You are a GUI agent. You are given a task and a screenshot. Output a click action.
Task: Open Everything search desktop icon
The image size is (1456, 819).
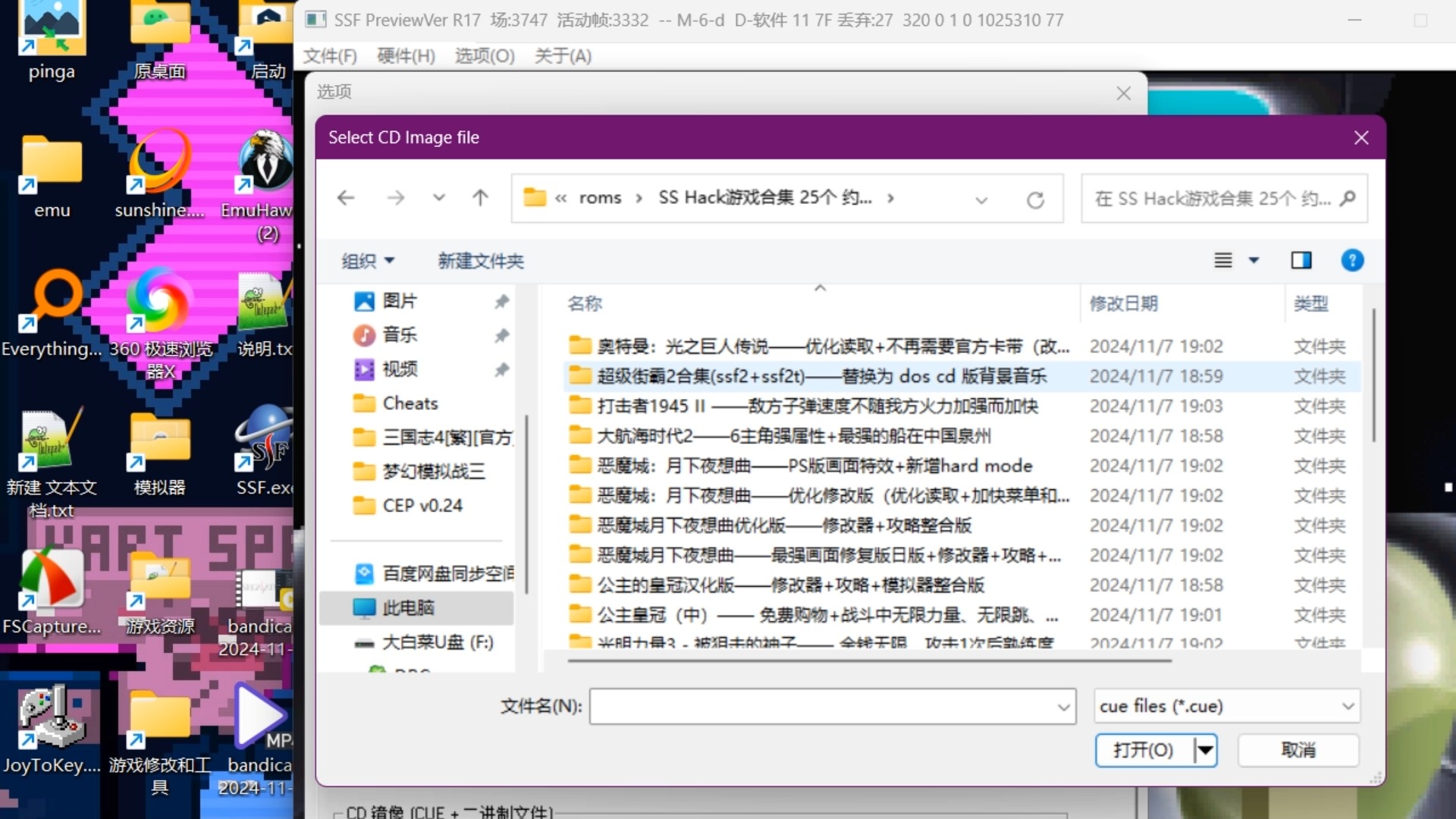52,312
